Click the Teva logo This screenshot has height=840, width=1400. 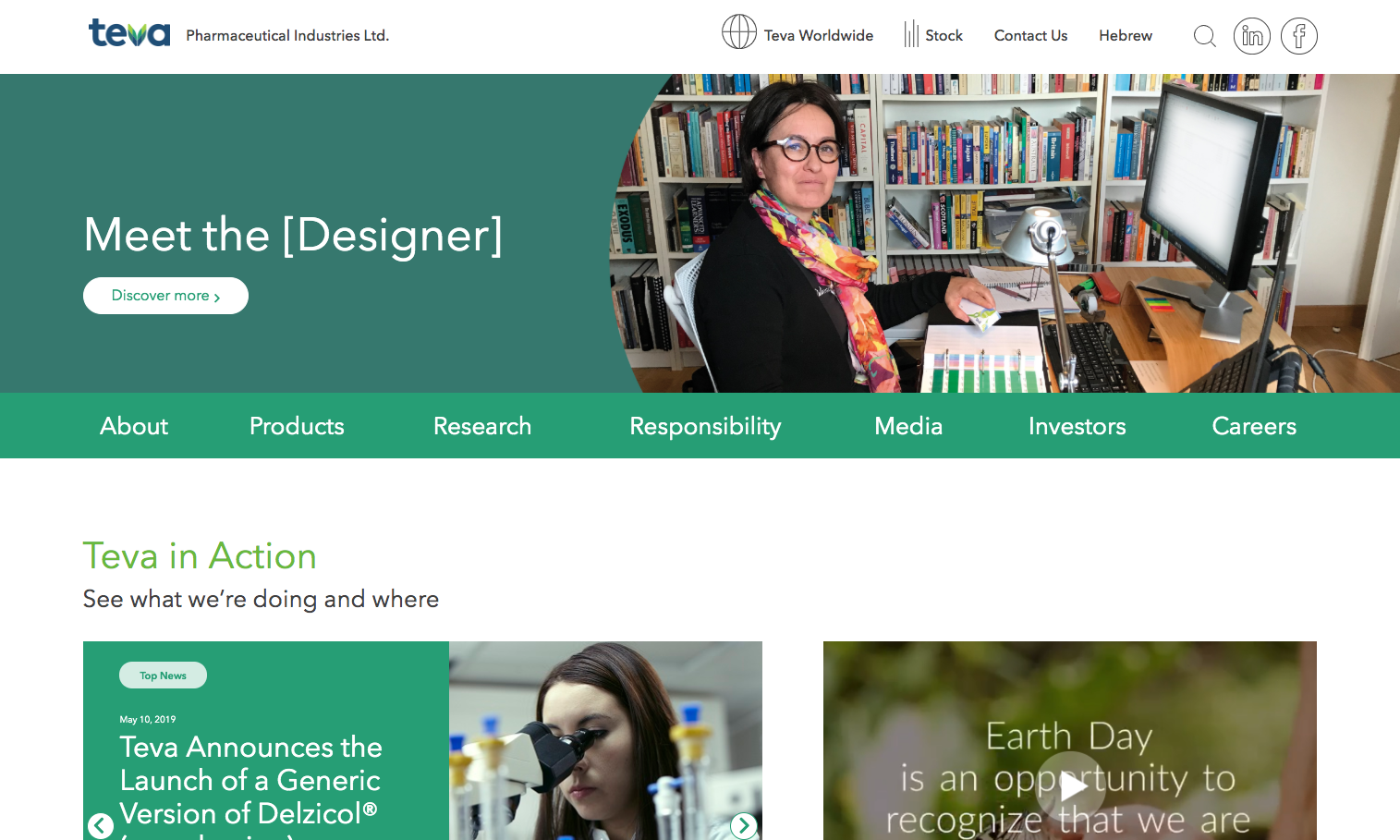click(x=129, y=33)
